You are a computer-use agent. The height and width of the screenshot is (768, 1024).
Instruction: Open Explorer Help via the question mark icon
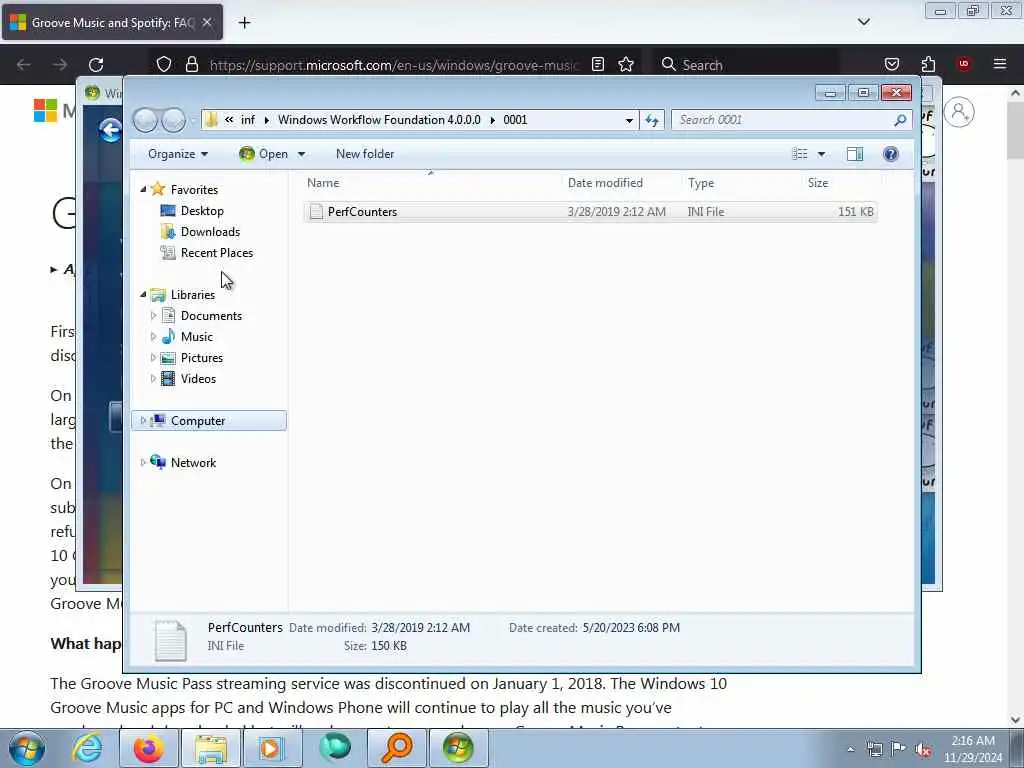coord(891,154)
